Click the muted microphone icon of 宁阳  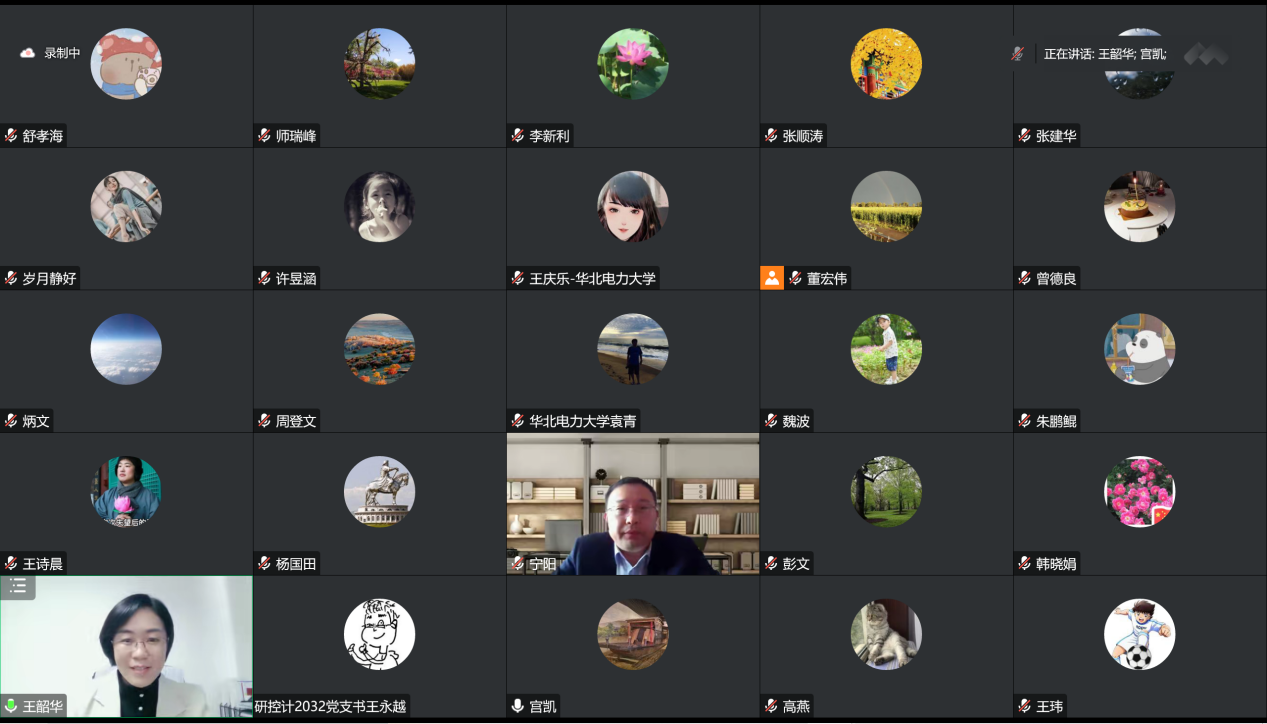pyautogui.click(x=517, y=564)
